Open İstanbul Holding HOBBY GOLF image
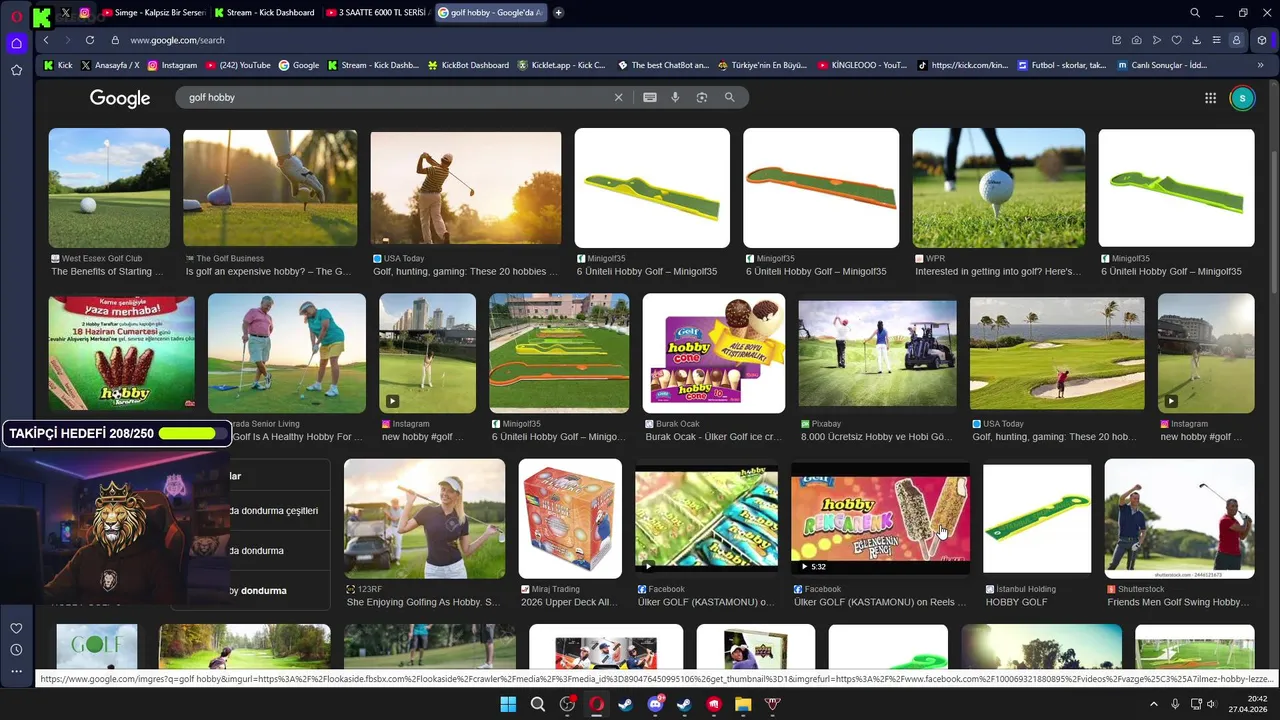 pos(1037,518)
